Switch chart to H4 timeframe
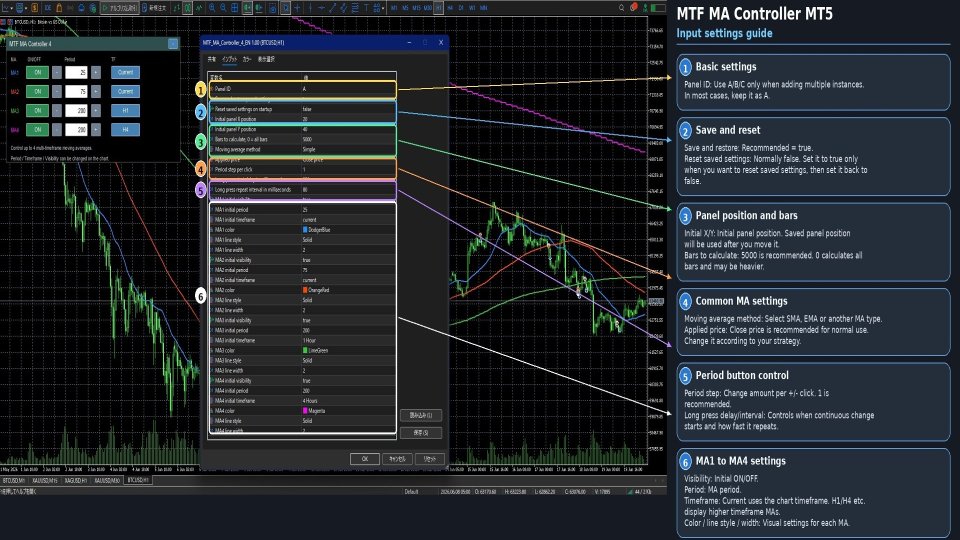 [450, 7]
